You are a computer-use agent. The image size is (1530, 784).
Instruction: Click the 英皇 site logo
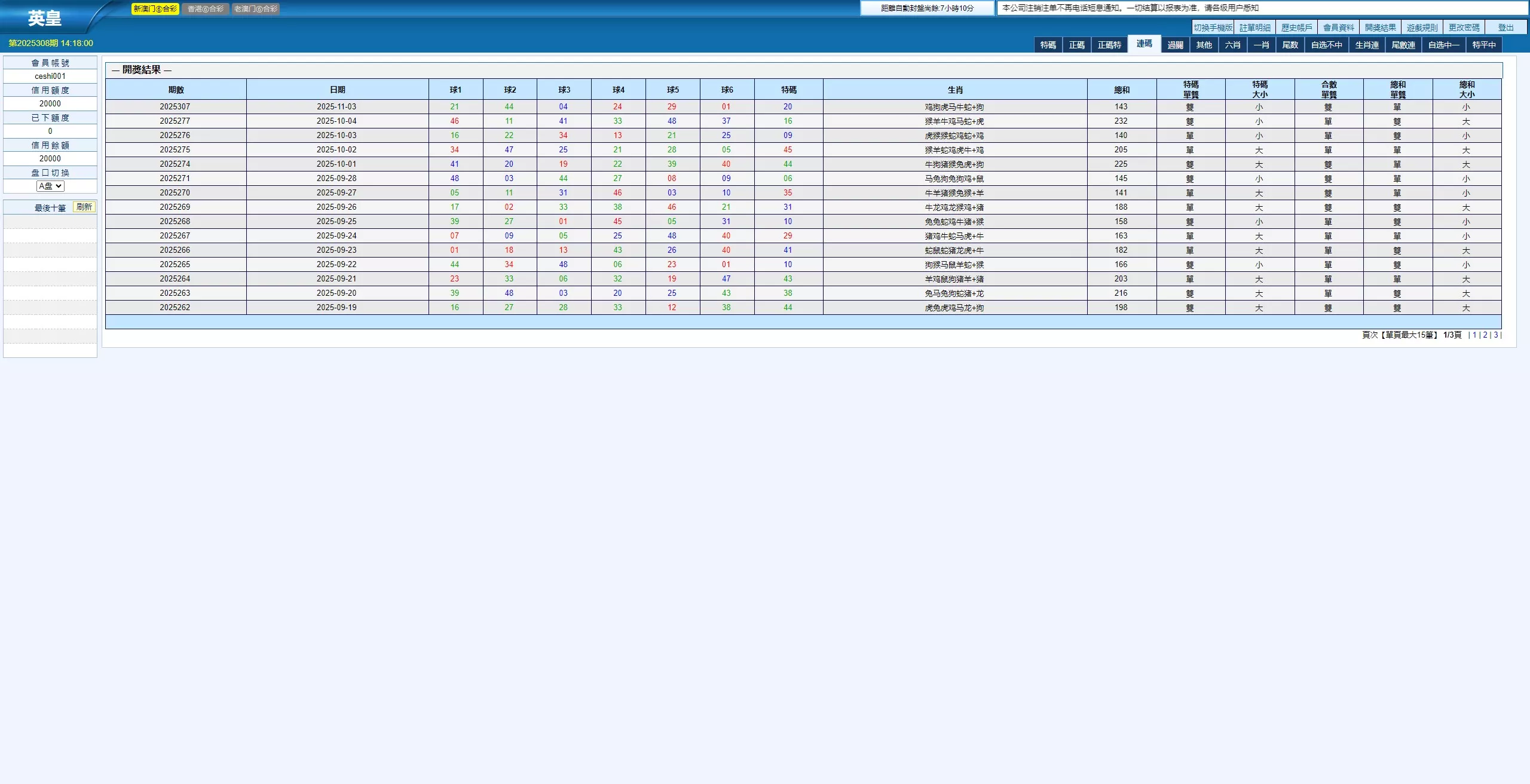[x=45, y=19]
